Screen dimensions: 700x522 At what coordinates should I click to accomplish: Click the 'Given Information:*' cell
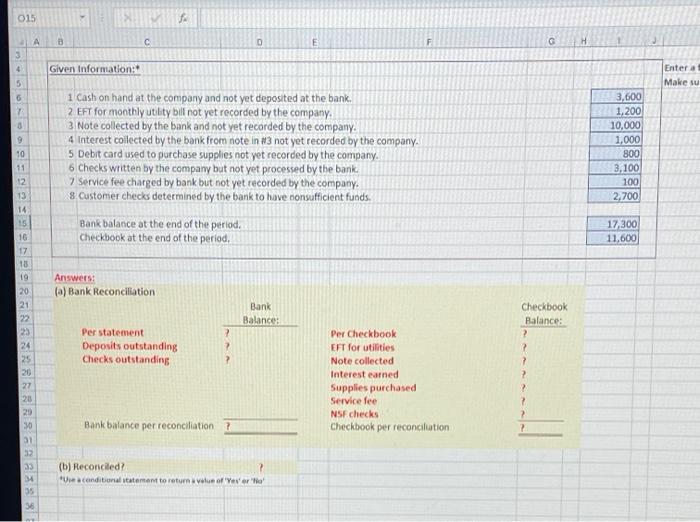[95, 69]
